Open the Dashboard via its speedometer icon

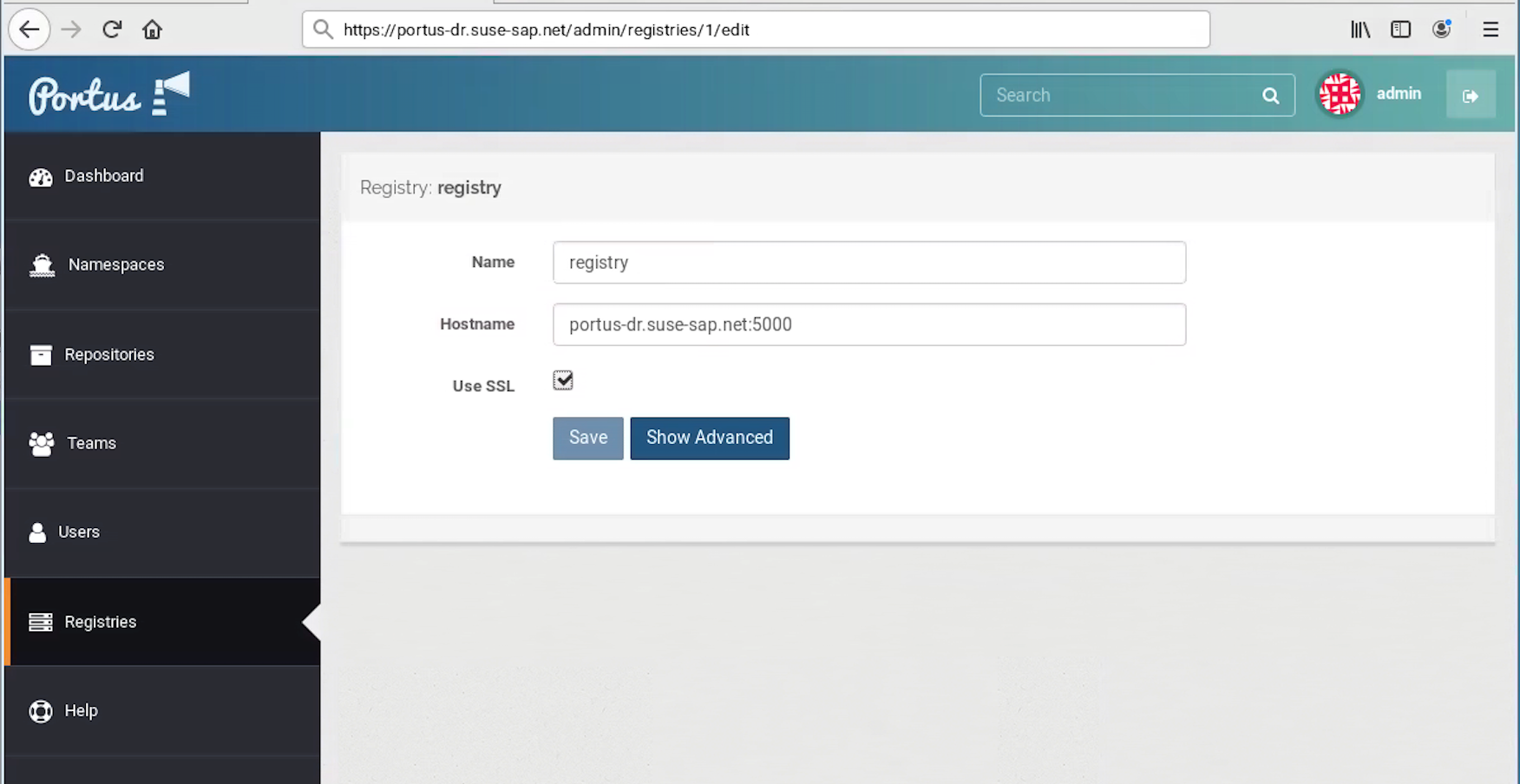[40, 176]
